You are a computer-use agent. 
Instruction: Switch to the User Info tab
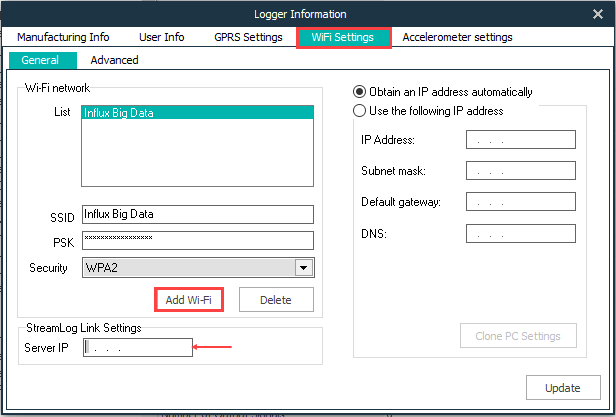pos(161,37)
